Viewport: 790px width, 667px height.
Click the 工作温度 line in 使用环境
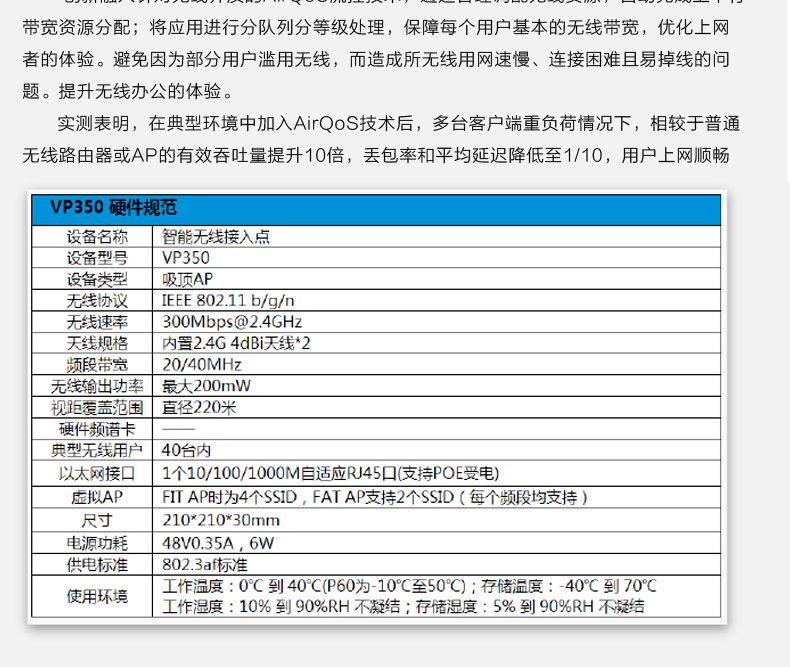(409, 586)
